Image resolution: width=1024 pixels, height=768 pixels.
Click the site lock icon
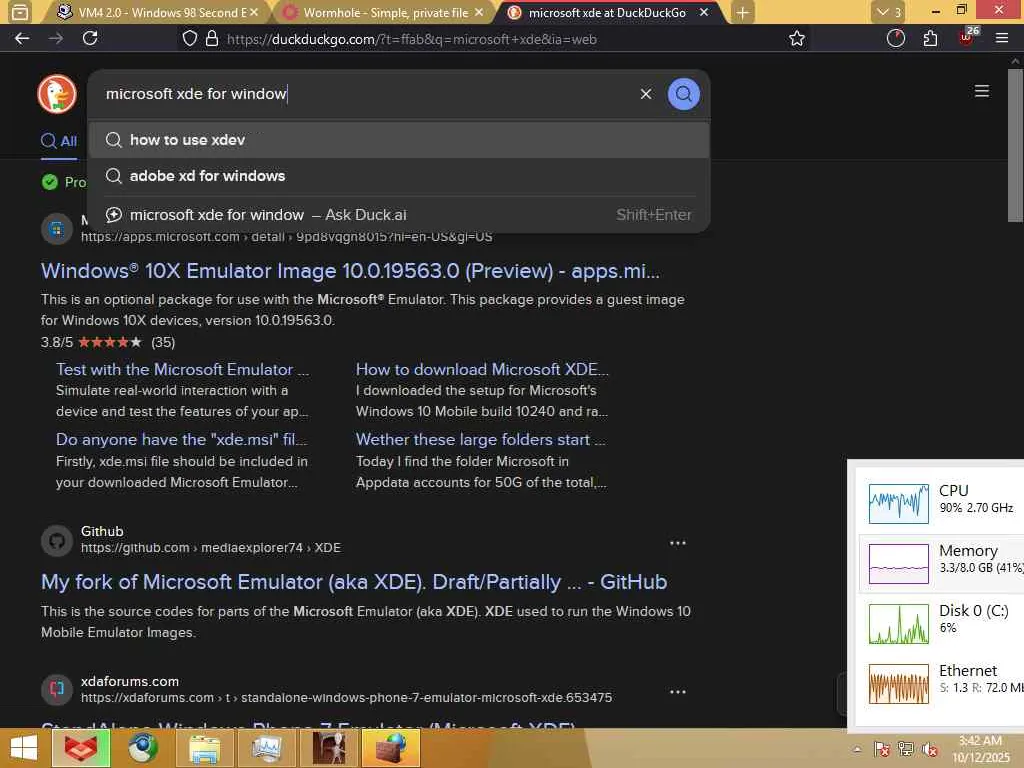pos(212,39)
